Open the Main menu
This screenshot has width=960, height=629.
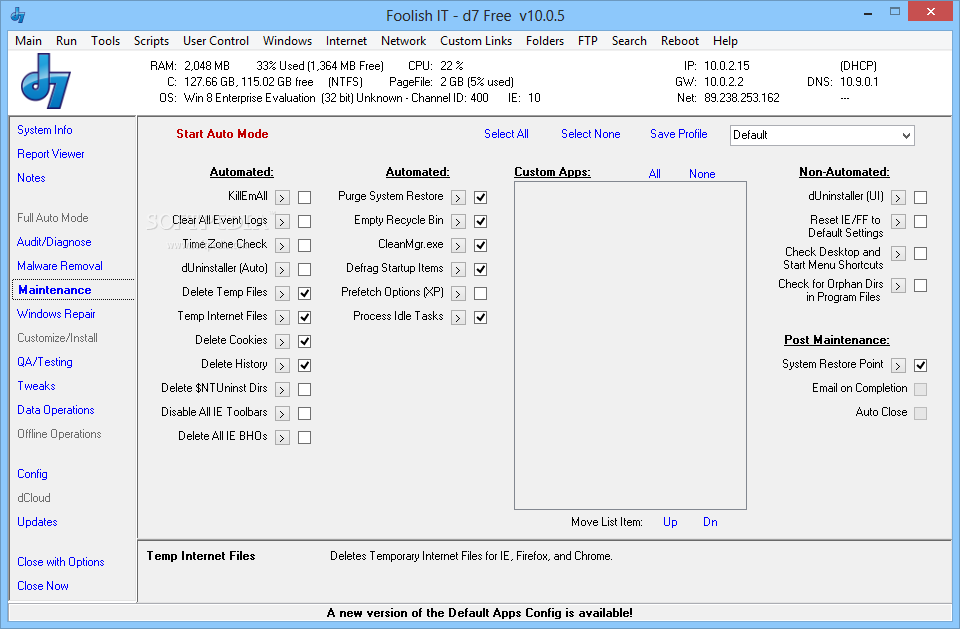click(x=28, y=40)
